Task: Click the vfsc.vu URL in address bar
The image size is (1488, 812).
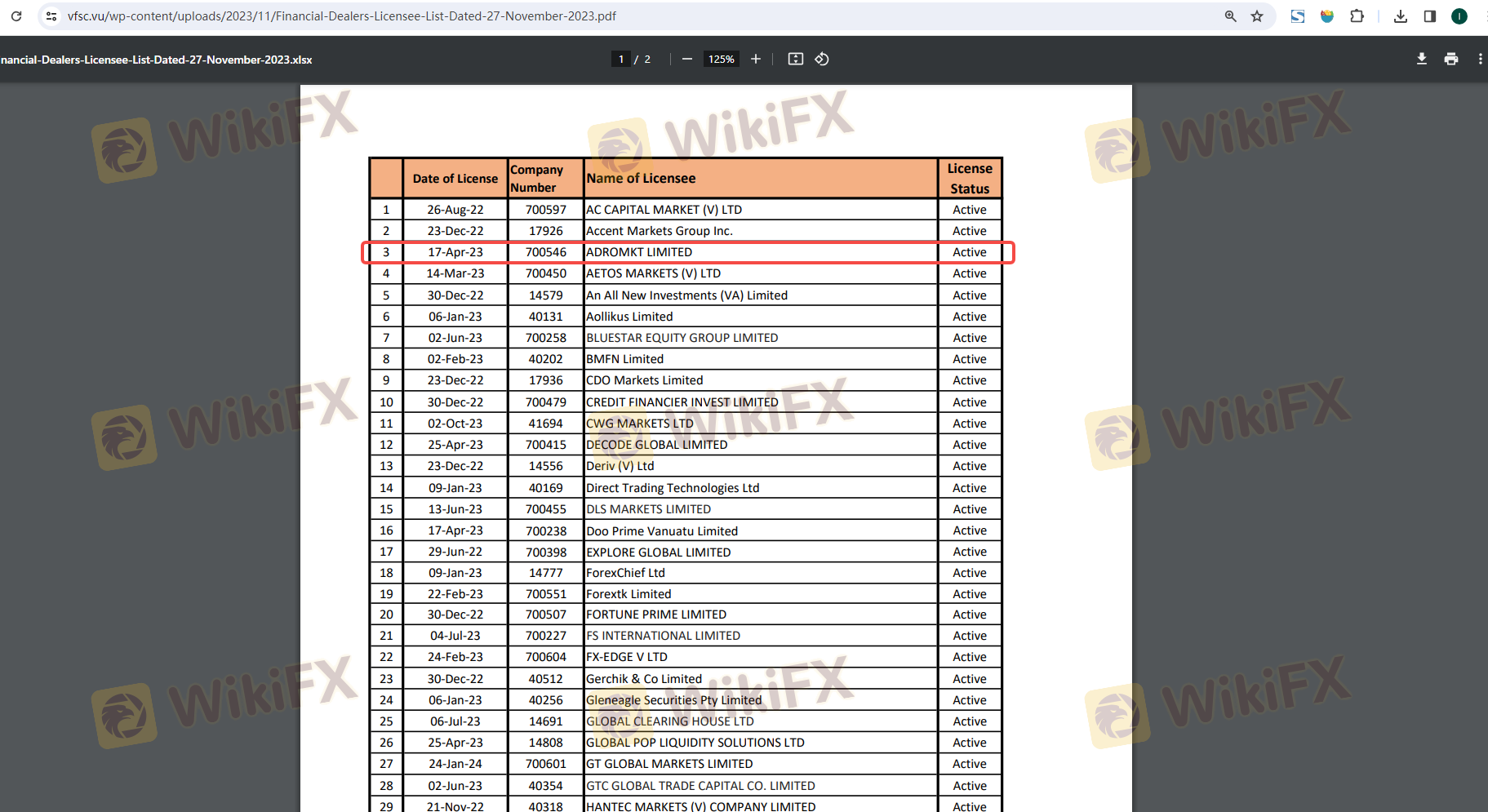Action: 341,16
